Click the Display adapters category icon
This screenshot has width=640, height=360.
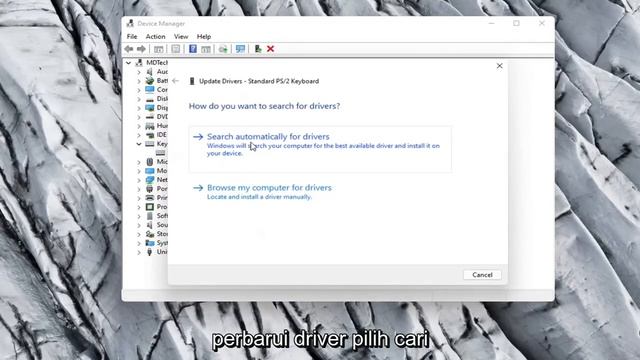coord(150,108)
